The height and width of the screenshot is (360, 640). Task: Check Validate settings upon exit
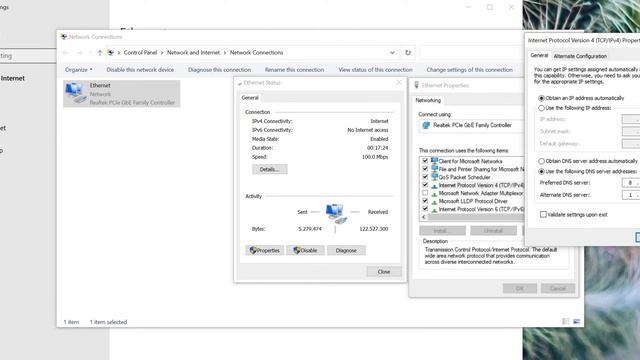pos(543,214)
